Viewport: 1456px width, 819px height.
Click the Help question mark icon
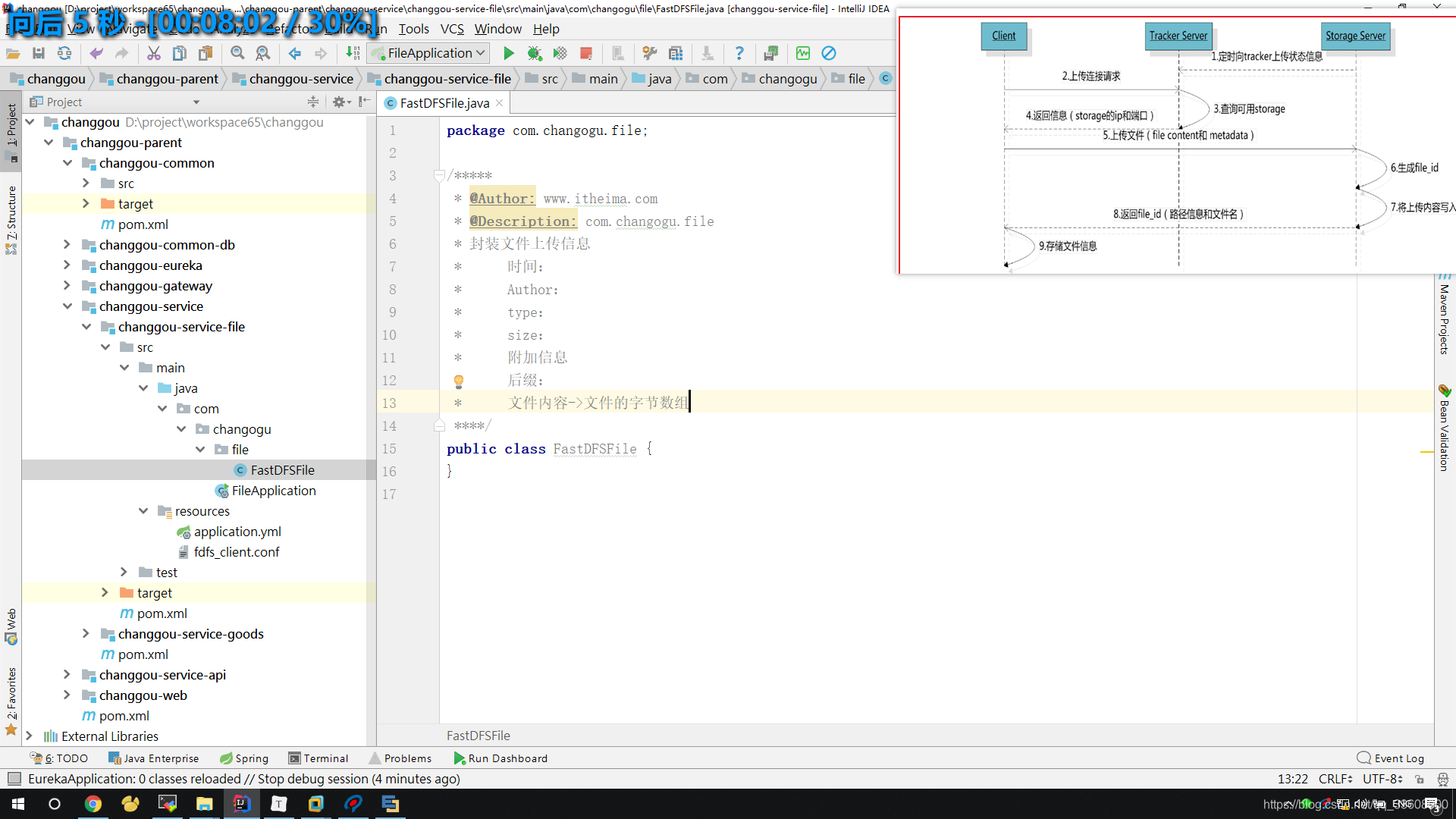739,53
